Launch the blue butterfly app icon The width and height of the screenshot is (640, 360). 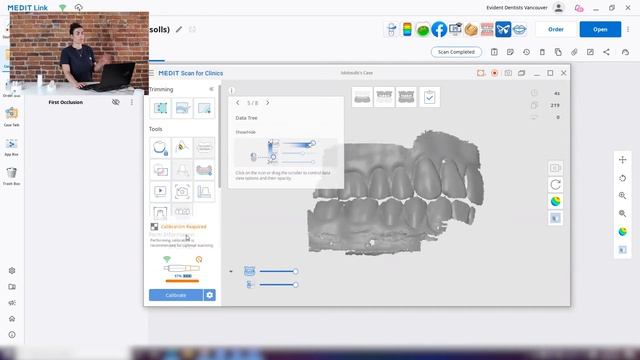(503, 29)
